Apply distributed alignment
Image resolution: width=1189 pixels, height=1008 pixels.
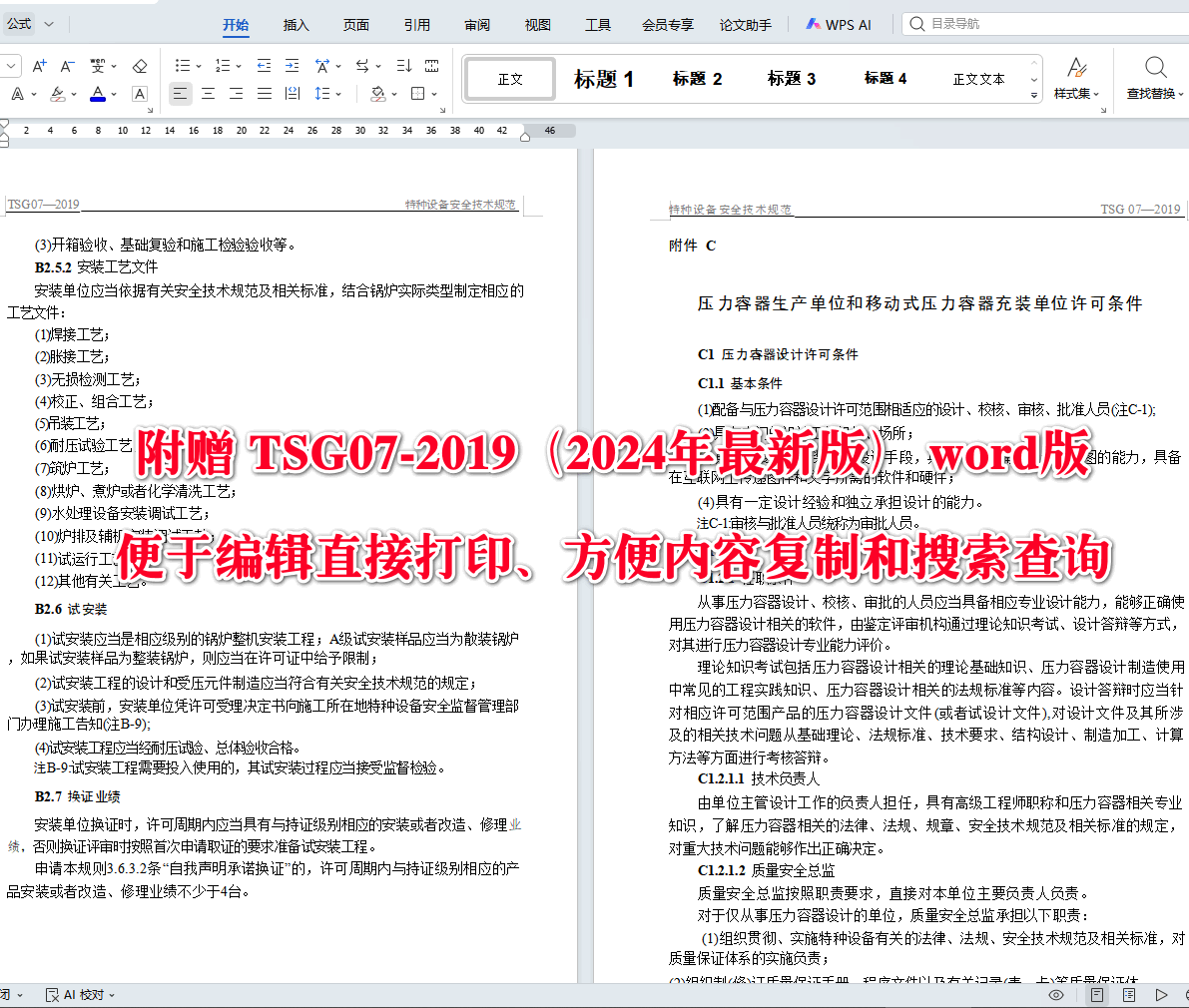click(292, 94)
